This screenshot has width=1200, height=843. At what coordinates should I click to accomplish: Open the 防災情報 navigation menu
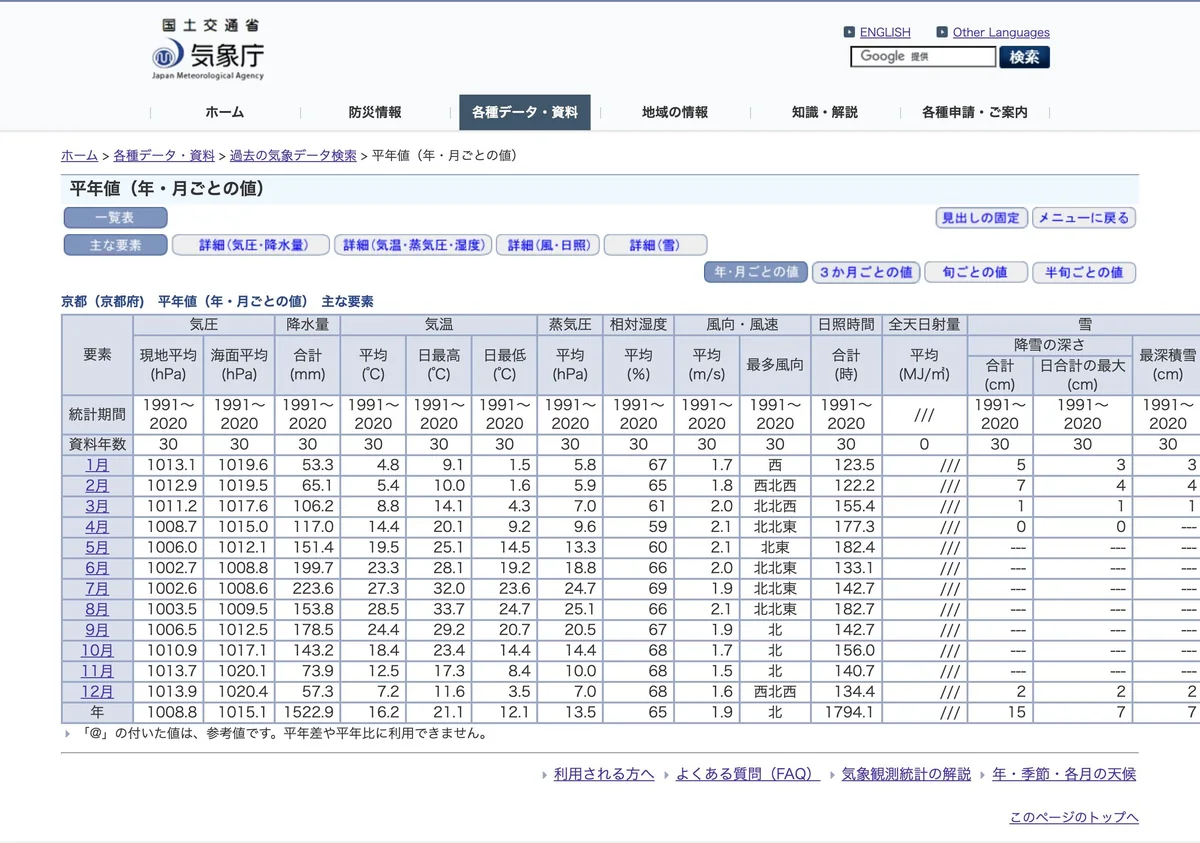click(375, 112)
